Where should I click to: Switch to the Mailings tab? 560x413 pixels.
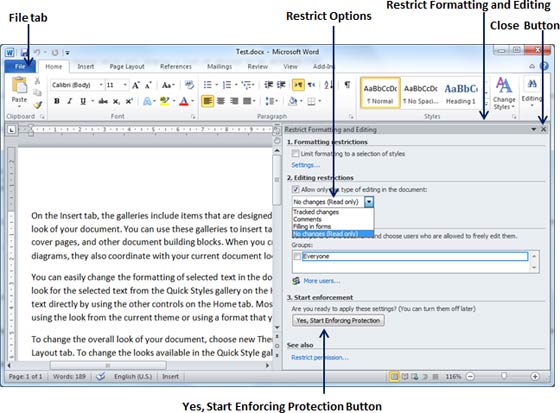point(219,66)
